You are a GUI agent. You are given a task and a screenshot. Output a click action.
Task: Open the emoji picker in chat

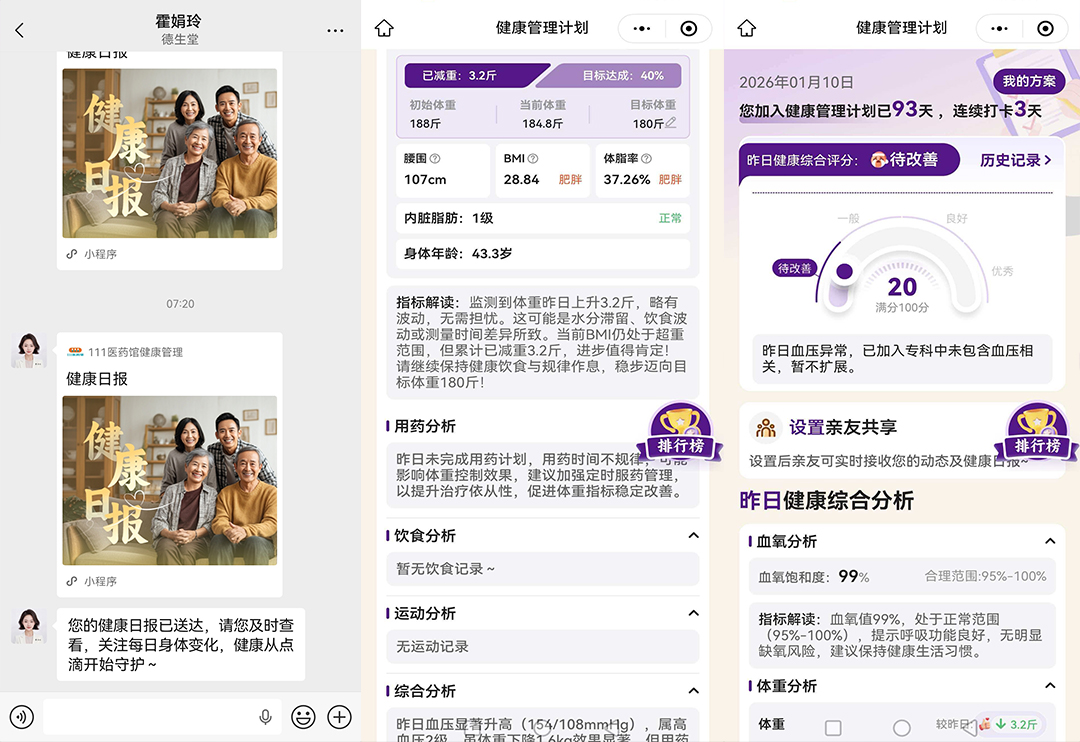[x=303, y=717]
